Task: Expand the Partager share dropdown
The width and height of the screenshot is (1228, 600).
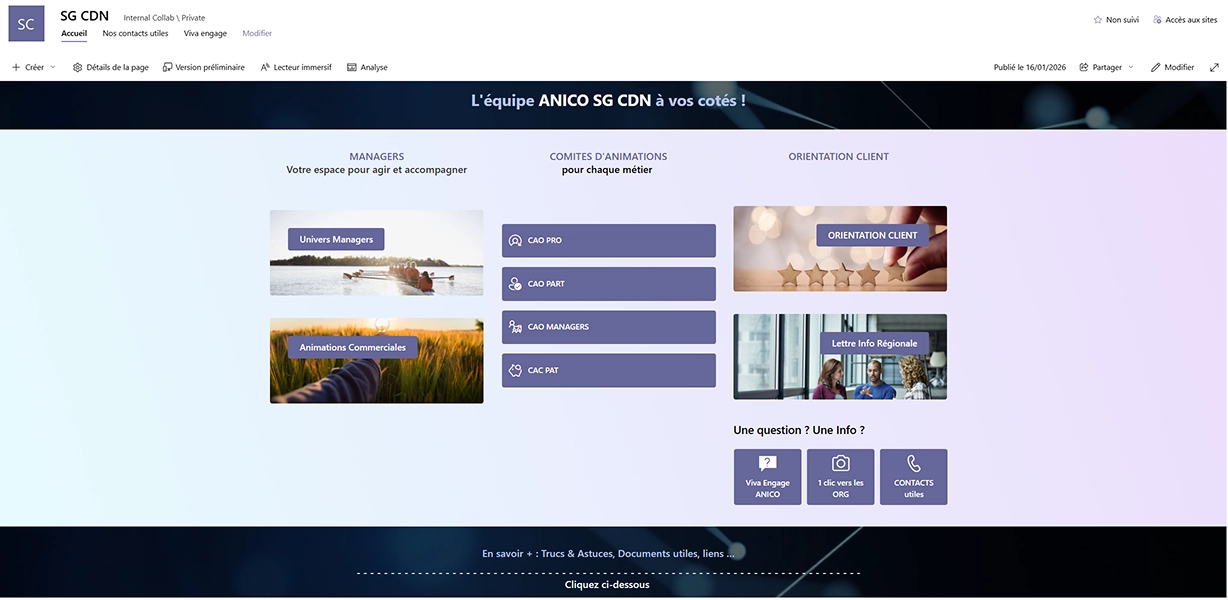Action: tap(1107, 67)
